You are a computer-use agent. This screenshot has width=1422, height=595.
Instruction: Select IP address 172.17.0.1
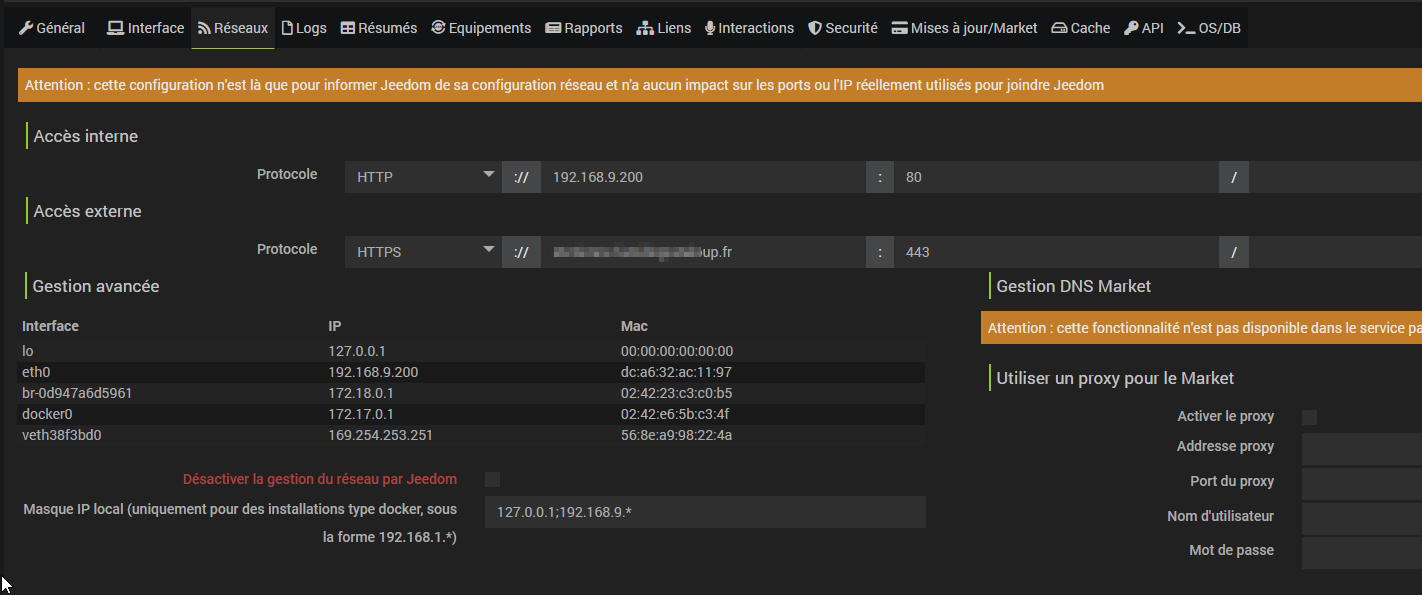click(361, 414)
